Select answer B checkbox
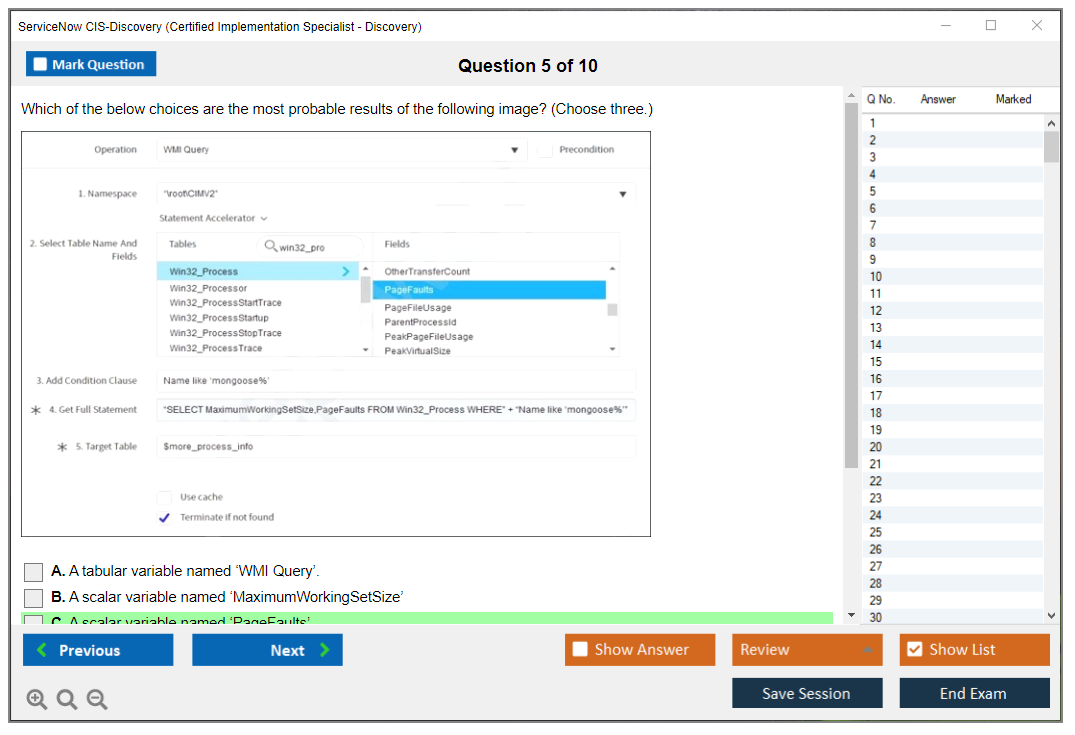1075x735 pixels. (x=34, y=598)
